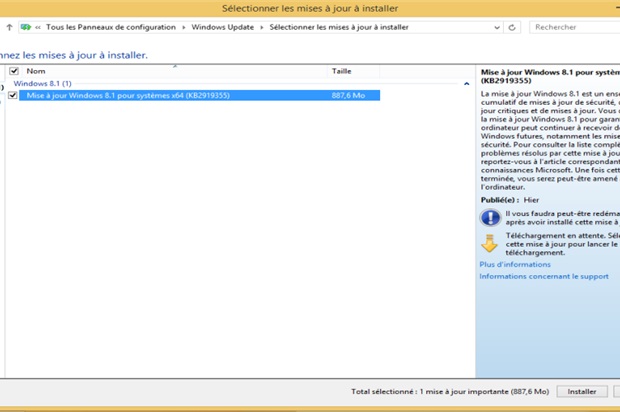Image resolution: width=620 pixels, height=412 pixels.
Task: Click the '887,6 Mo' size cell
Action: pyautogui.click(x=348, y=95)
